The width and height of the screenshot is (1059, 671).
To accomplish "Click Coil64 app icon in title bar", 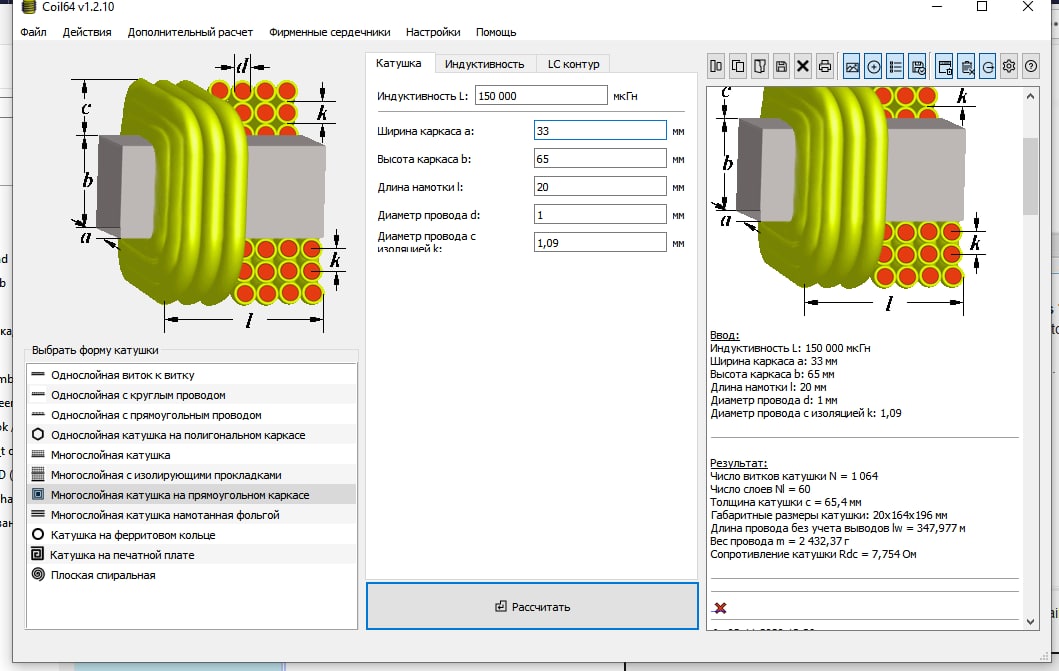I will tap(28, 7).
